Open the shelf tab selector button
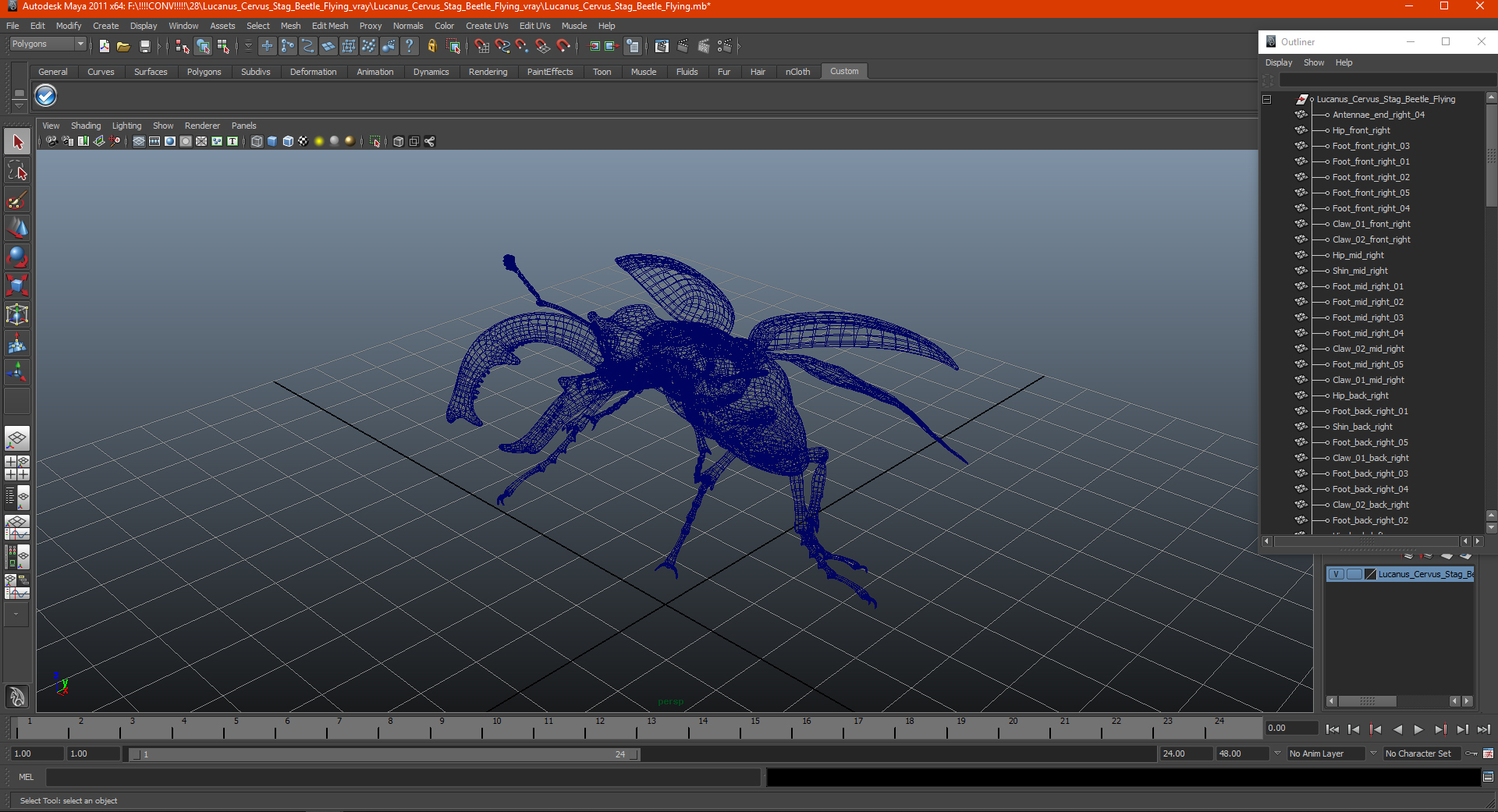 coord(19,94)
